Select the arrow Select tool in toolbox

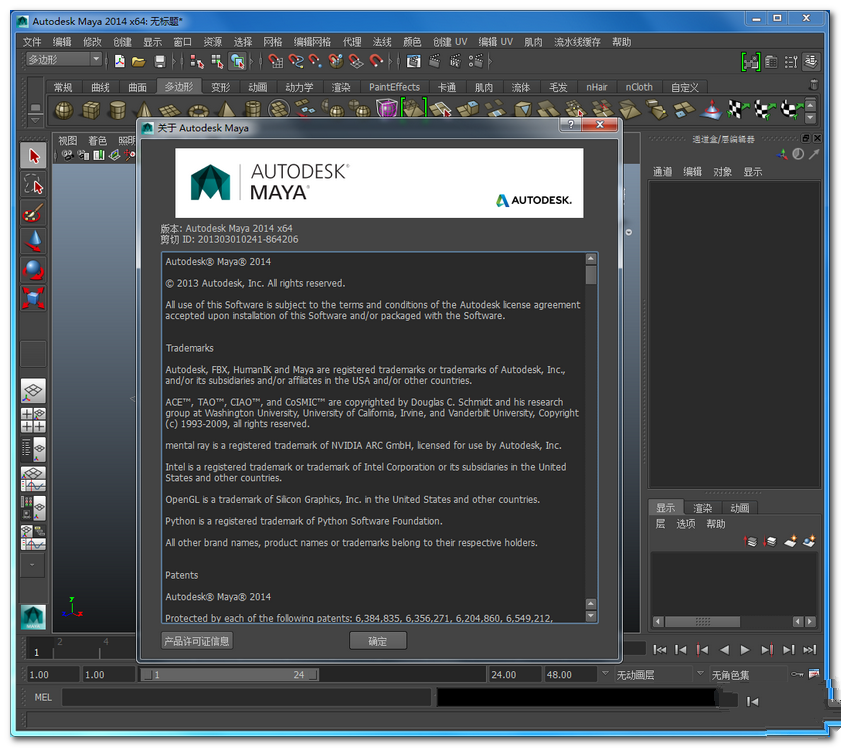point(33,156)
